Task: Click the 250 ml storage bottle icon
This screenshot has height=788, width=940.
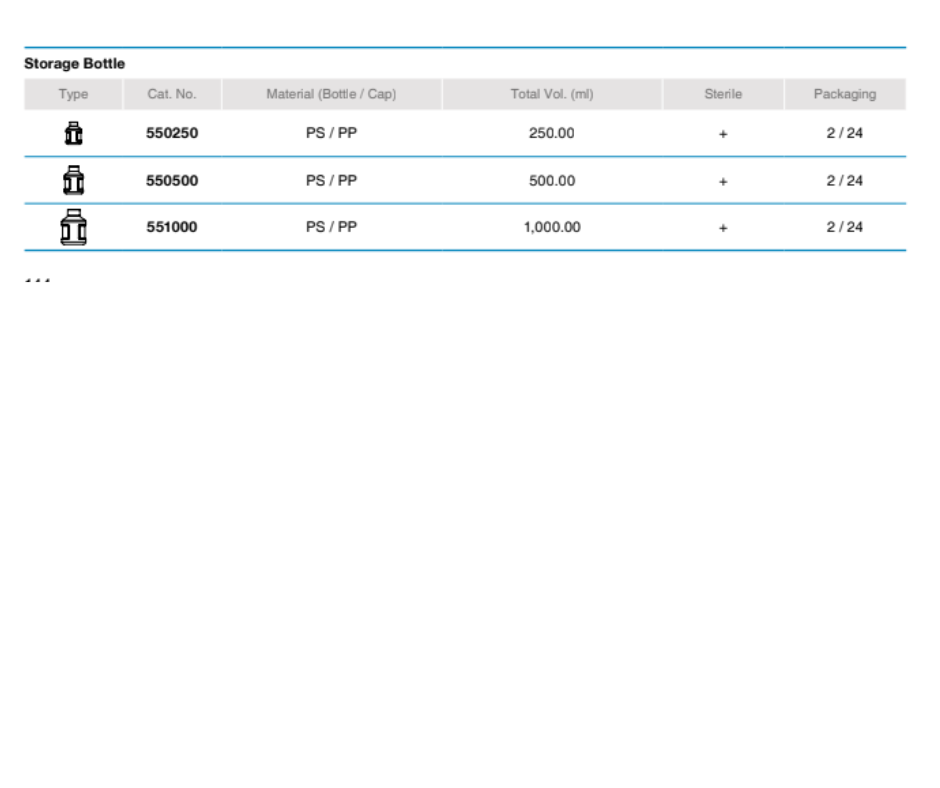Action: click(73, 133)
